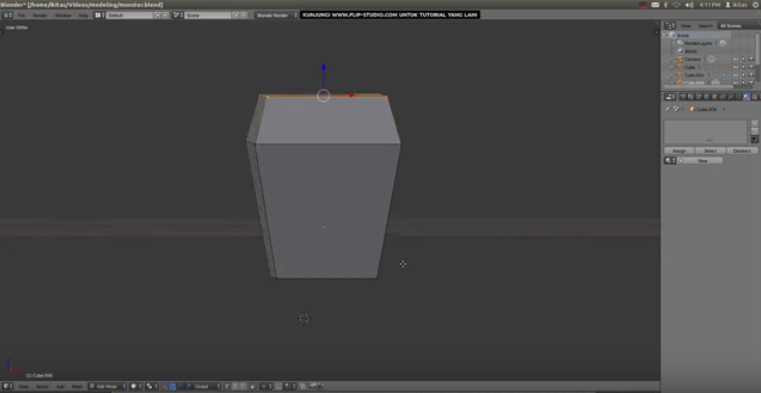Viewport: 761px width, 393px height.
Task: Enable the rotate manipulator
Action: 181,386
